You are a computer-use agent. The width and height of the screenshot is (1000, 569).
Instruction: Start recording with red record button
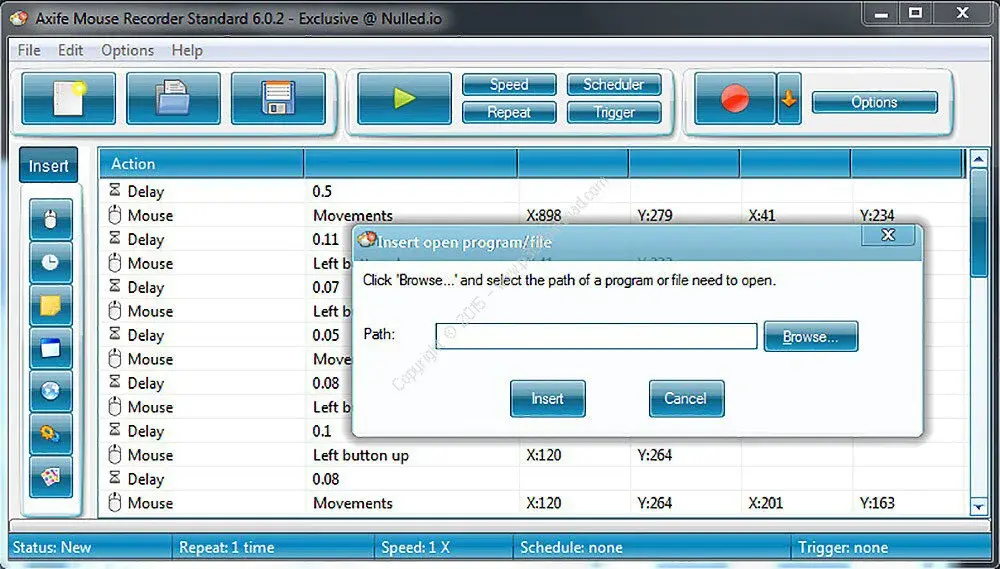(735, 98)
